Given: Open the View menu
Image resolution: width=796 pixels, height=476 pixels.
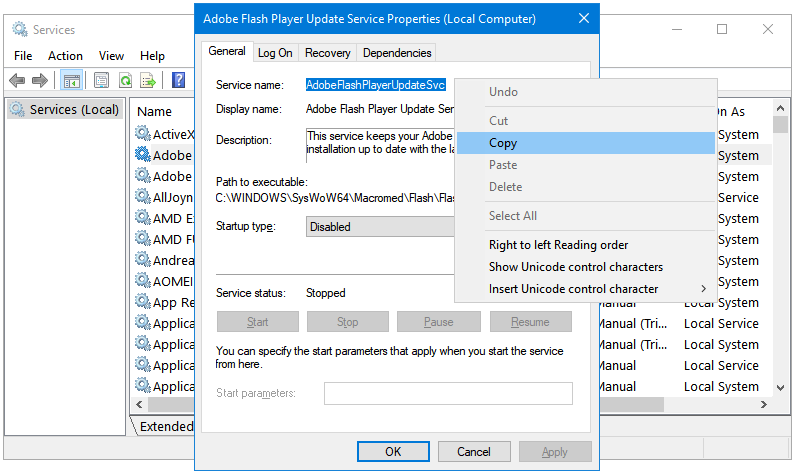Looking at the screenshot, I should [111, 56].
